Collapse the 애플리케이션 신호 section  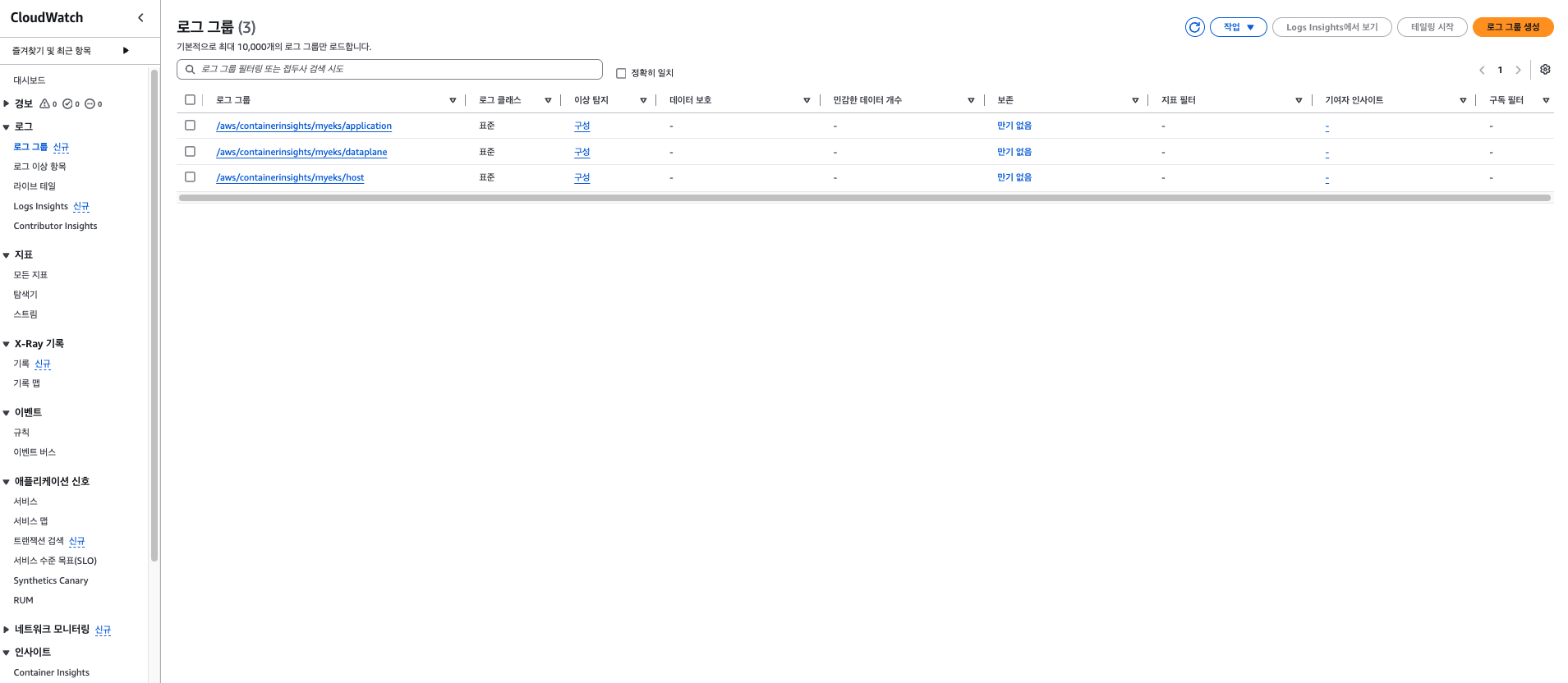pyautogui.click(x=7, y=482)
